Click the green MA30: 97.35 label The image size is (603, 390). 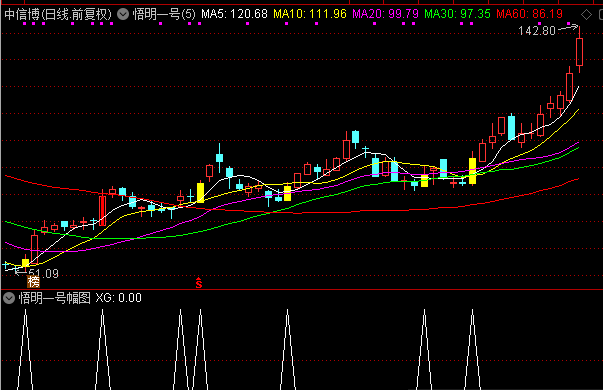coord(457,14)
